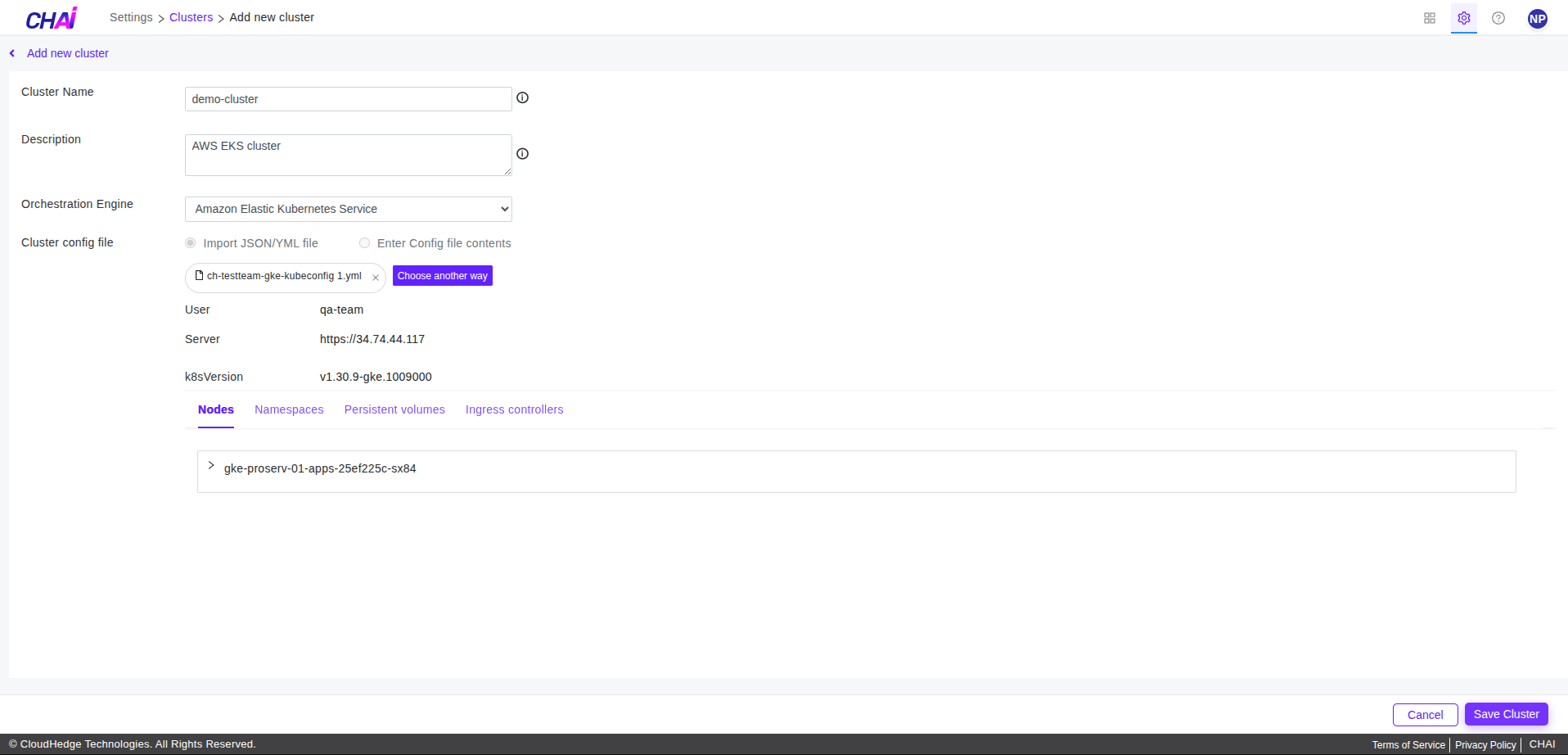Viewport: 1568px width, 755px height.
Task: Open the NP user avatar menu
Action: (x=1537, y=19)
